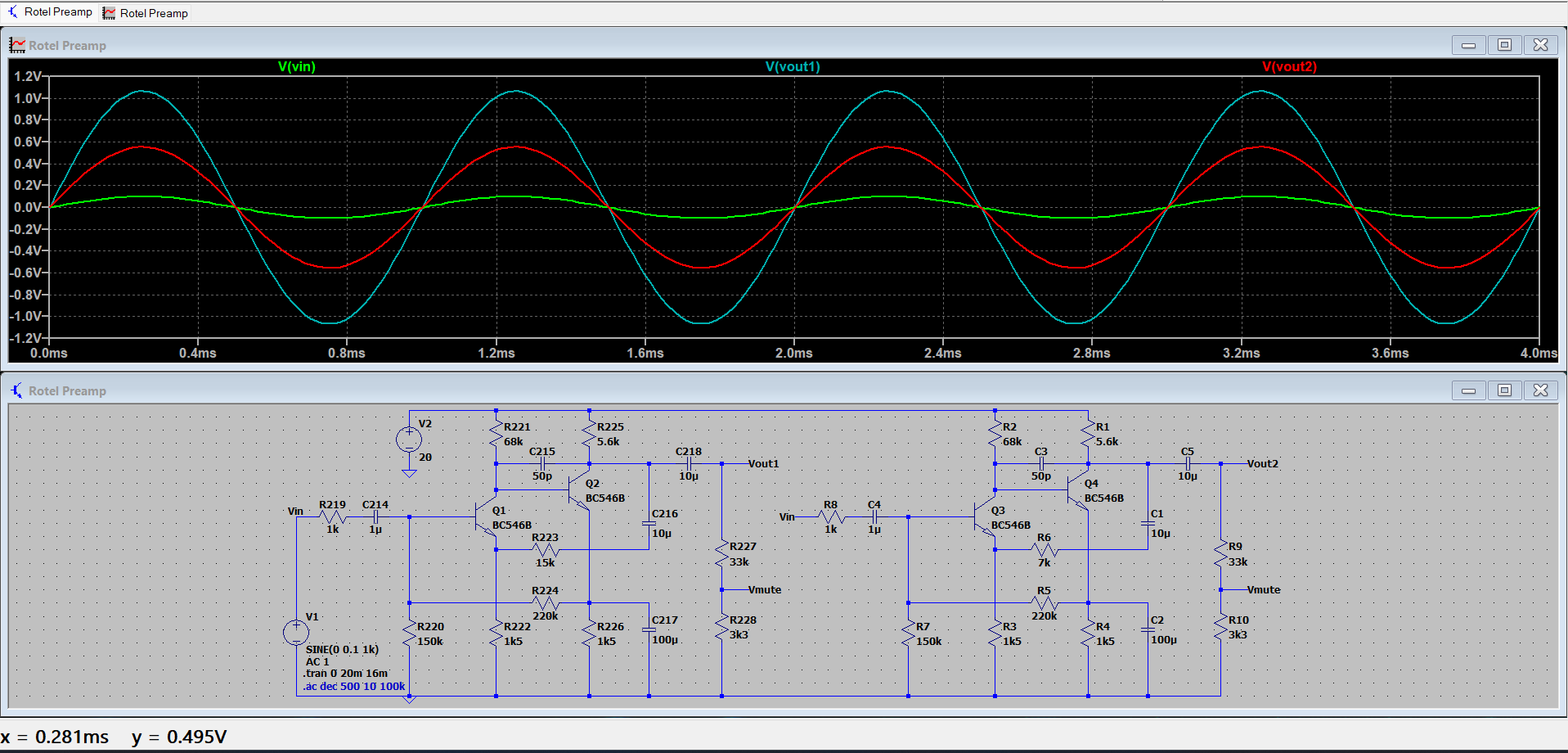Screen dimensions: 1568x753
Task: Click the BC546B value under Q4
Action: (x=1104, y=498)
